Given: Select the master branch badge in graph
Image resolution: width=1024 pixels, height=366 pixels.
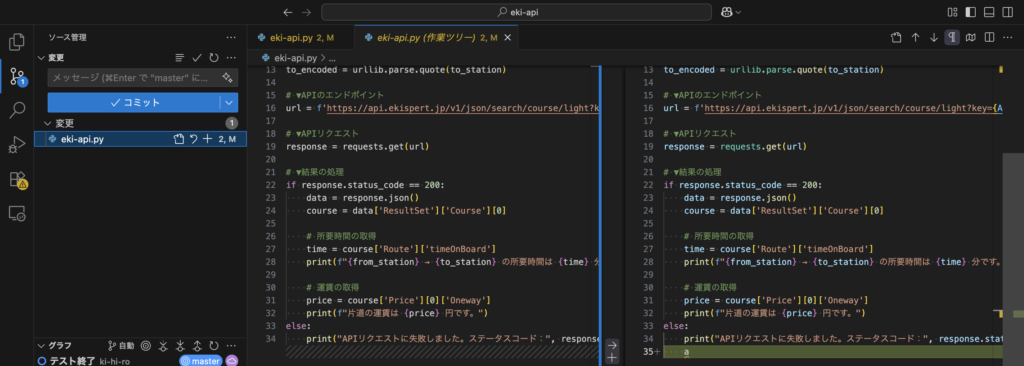Looking at the screenshot, I should coord(201,361).
